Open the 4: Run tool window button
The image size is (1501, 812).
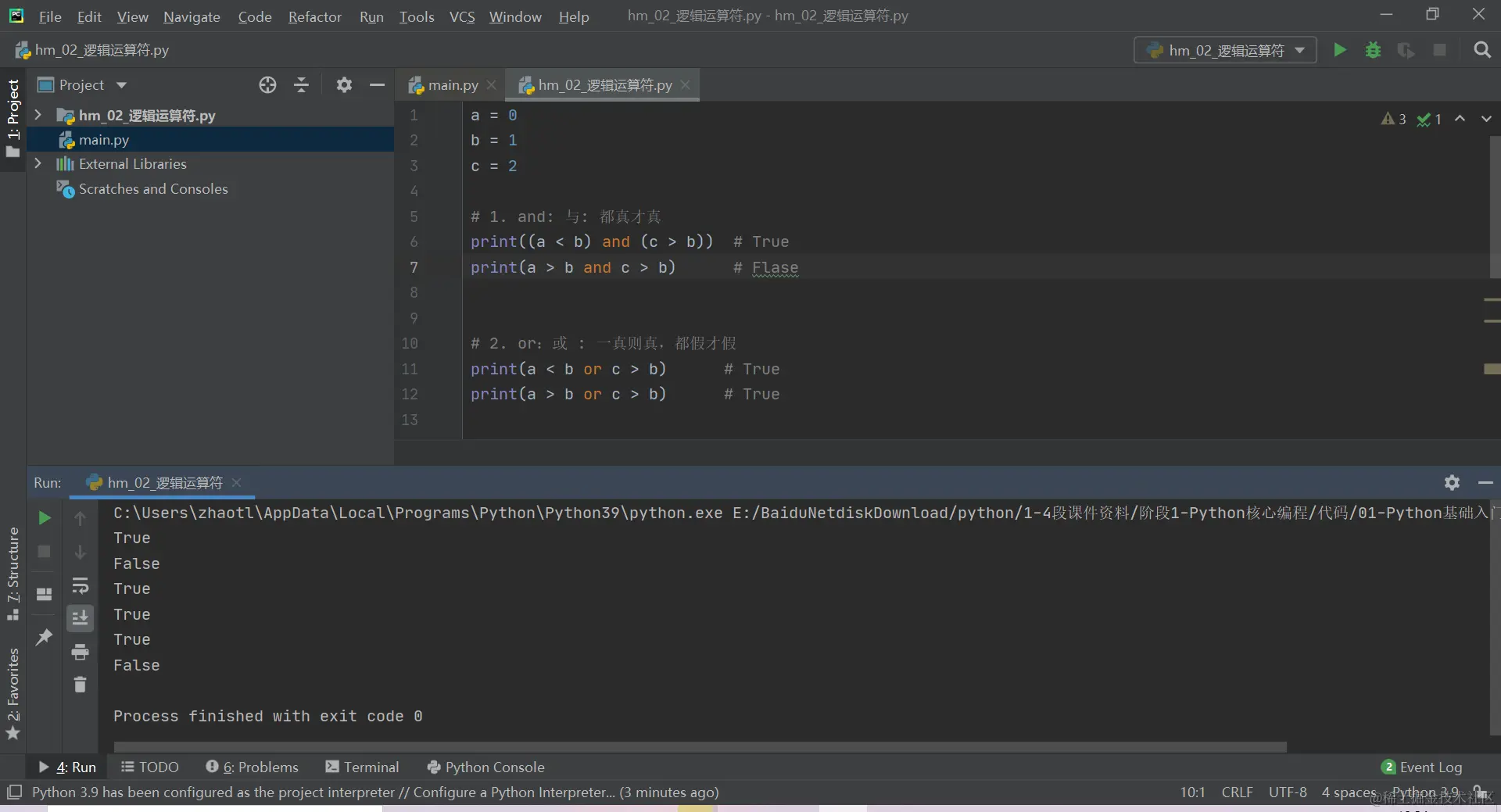tap(67, 767)
